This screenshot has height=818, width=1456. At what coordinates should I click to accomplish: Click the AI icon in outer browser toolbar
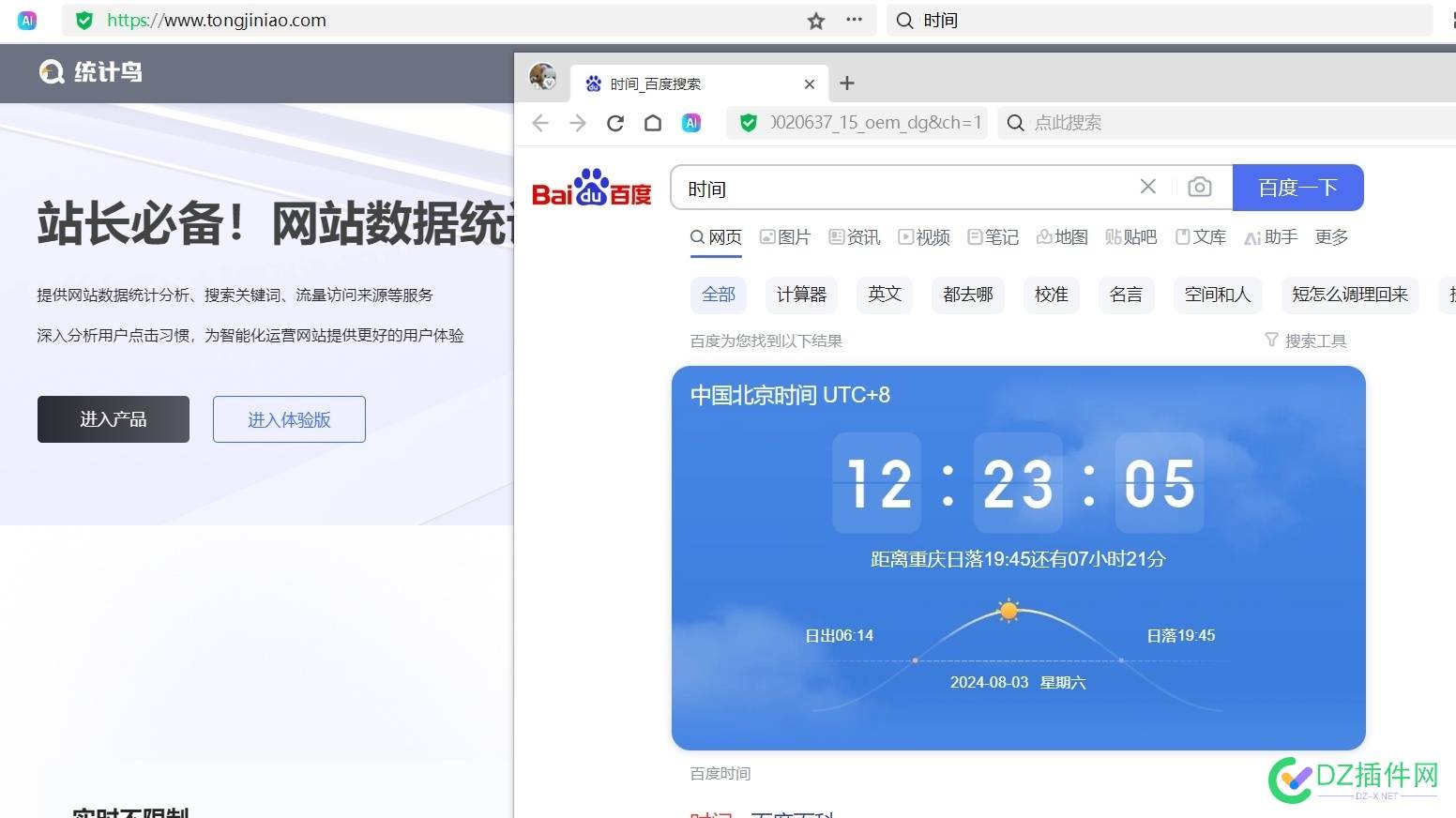click(27, 20)
